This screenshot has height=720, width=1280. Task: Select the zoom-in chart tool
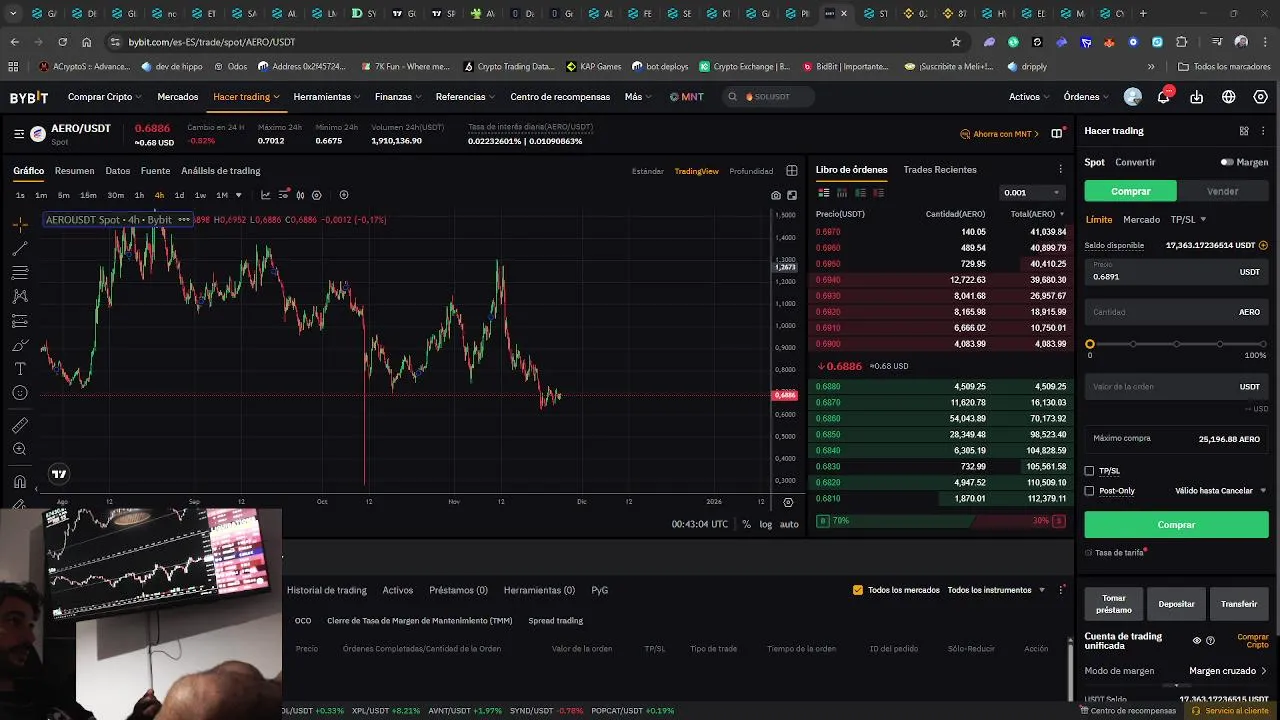pyautogui.click(x=20, y=449)
